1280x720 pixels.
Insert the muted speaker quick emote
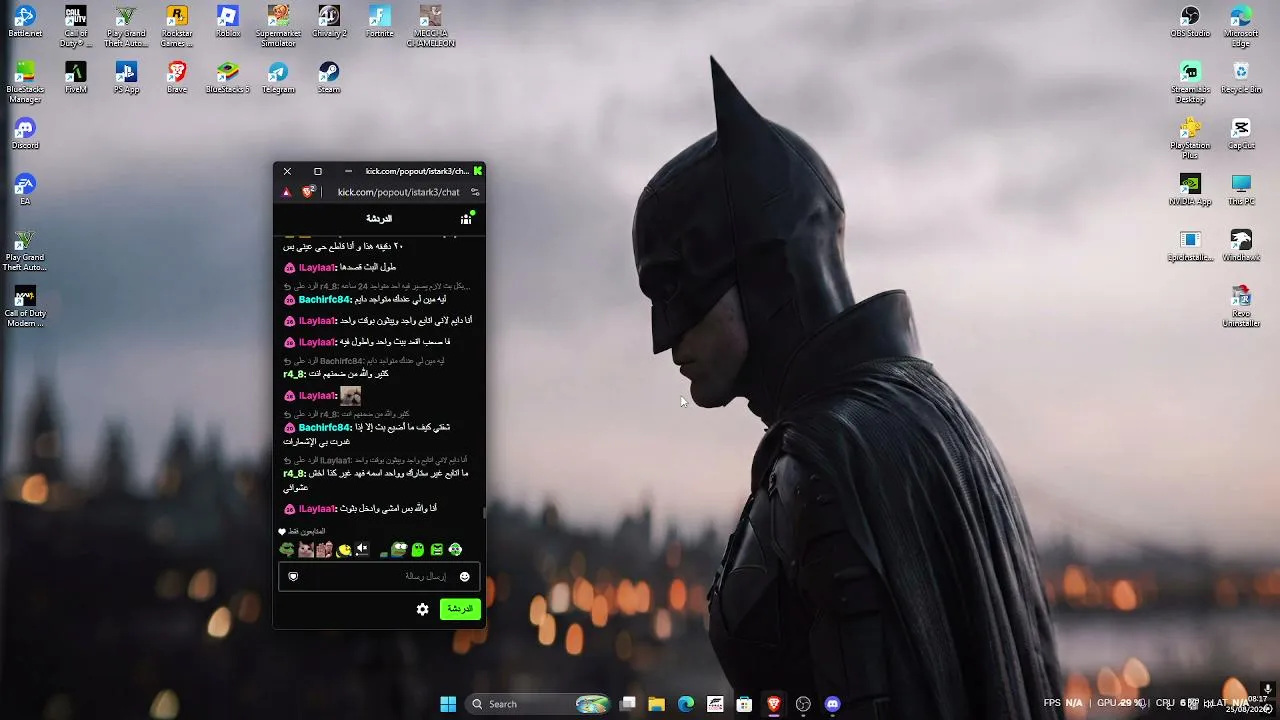[362, 549]
